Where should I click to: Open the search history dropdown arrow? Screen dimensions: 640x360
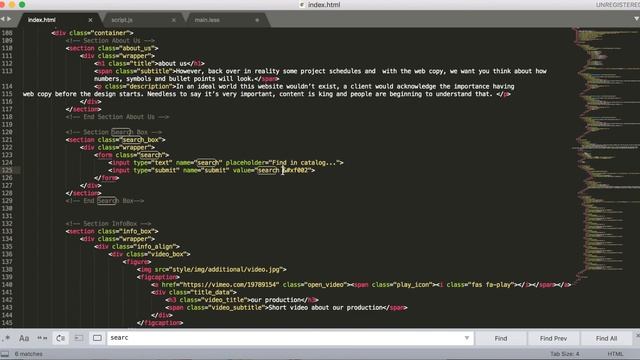click(467, 338)
